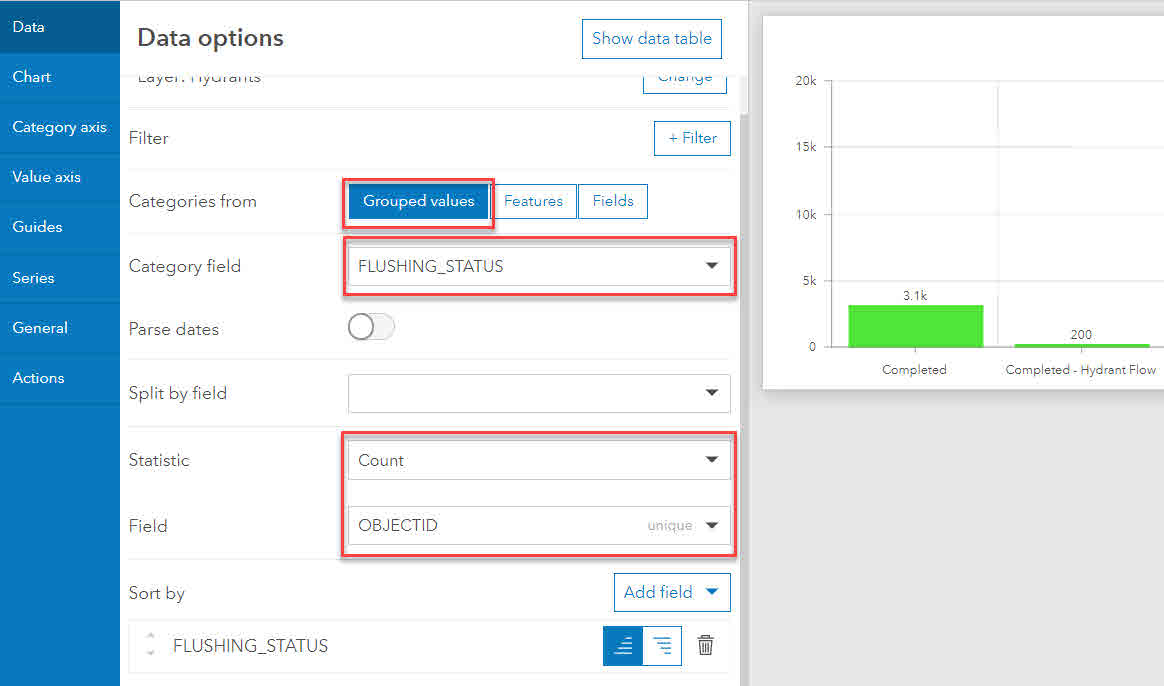1164x686 pixels.
Task: Click the Show data table button
Action: coord(651,38)
